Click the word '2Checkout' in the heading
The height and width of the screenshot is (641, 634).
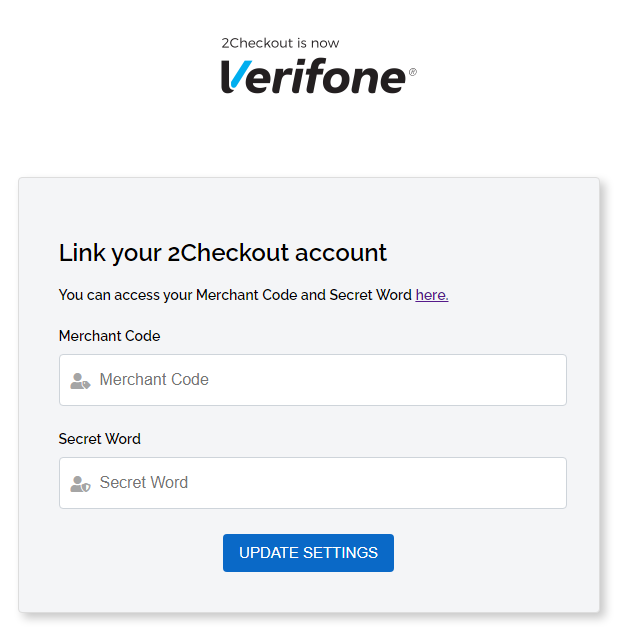tap(228, 253)
